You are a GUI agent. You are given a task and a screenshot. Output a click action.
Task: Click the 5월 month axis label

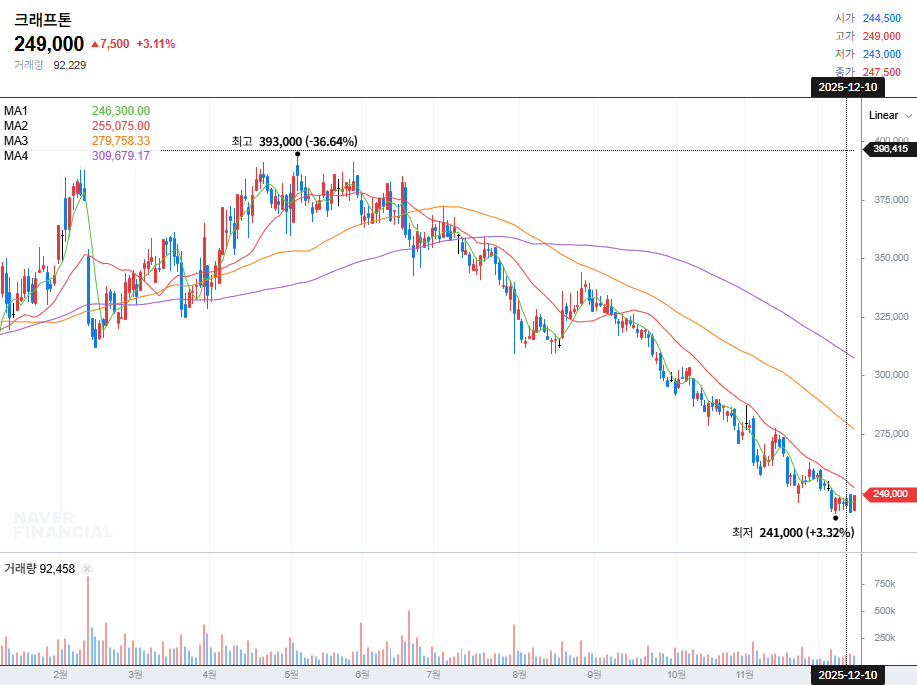tap(291, 674)
